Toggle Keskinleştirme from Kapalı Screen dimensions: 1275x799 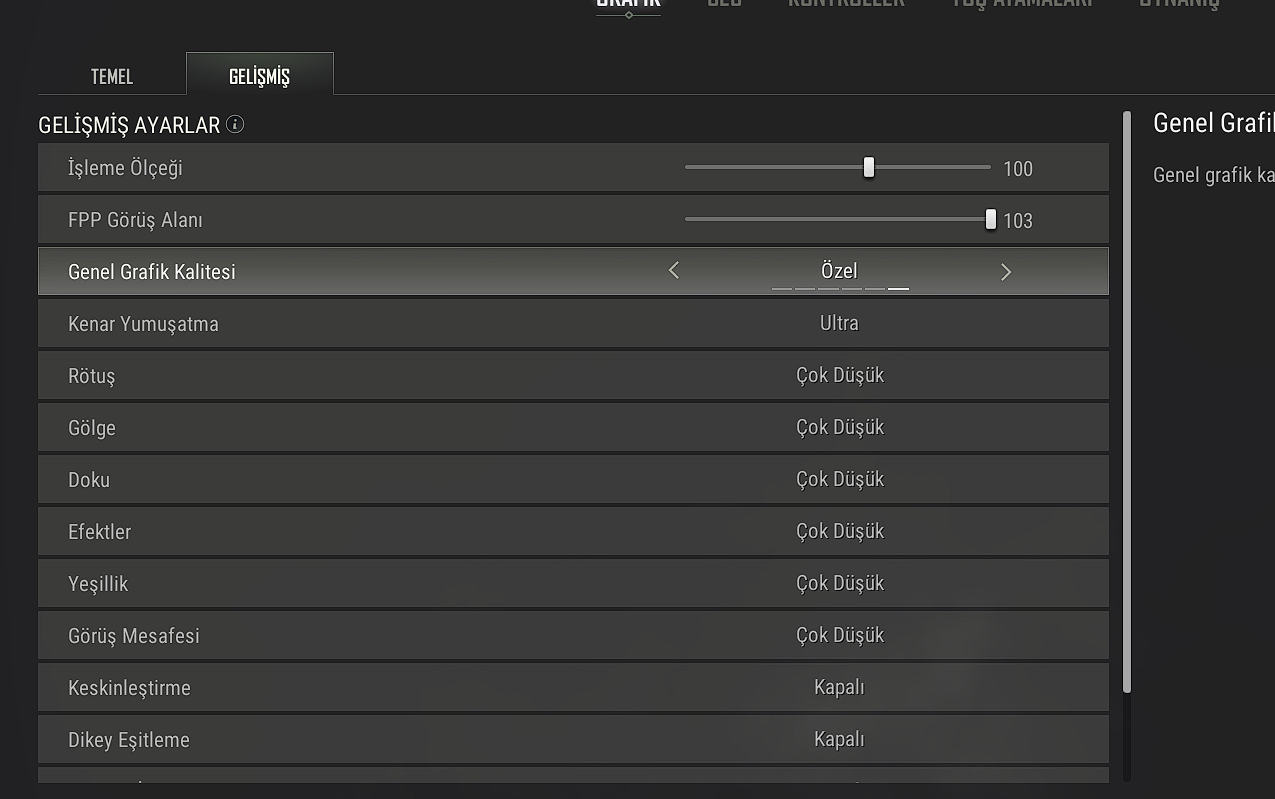[x=839, y=687]
